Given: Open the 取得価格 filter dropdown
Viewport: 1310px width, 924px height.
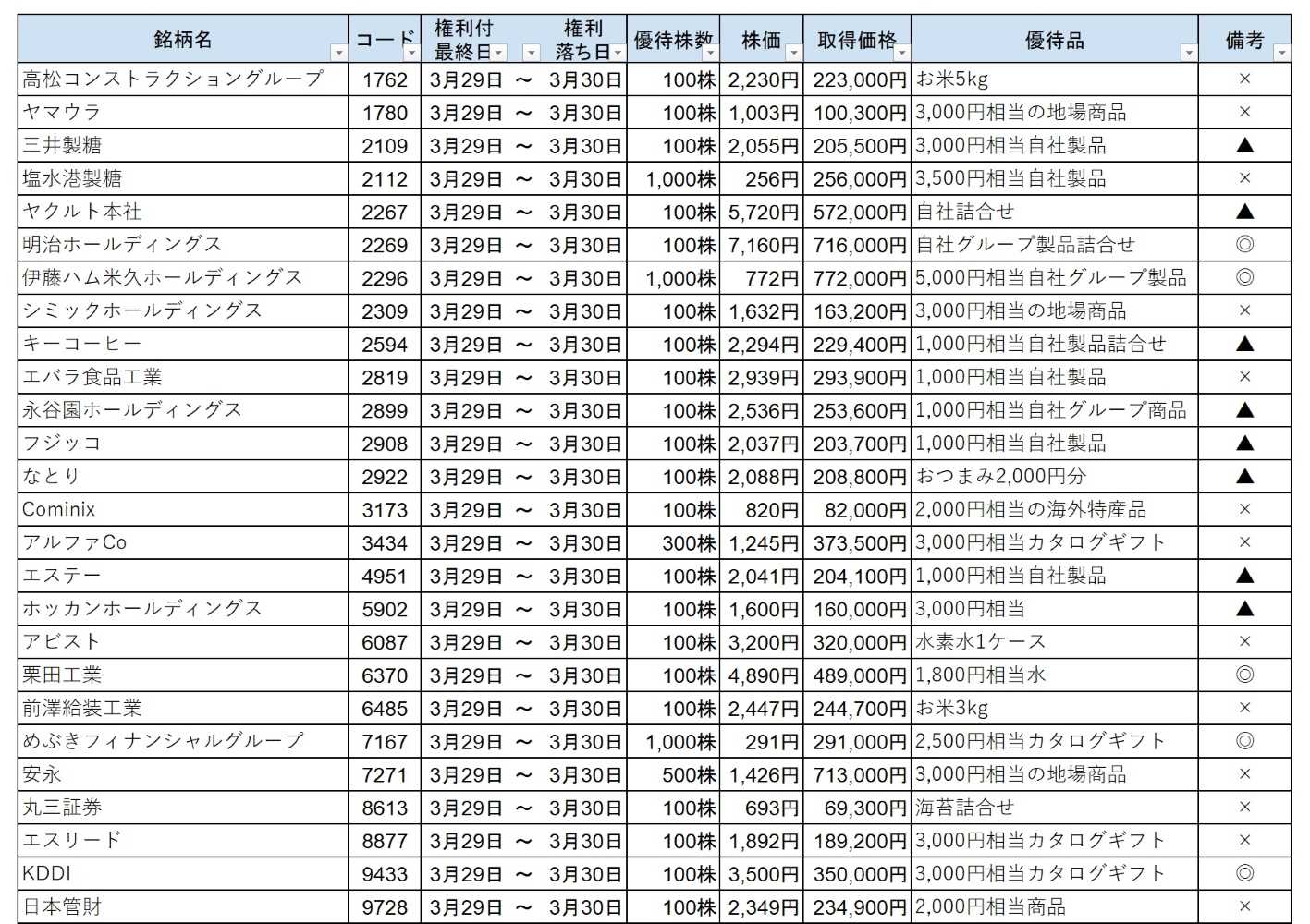Looking at the screenshot, I should pyautogui.click(x=901, y=53).
